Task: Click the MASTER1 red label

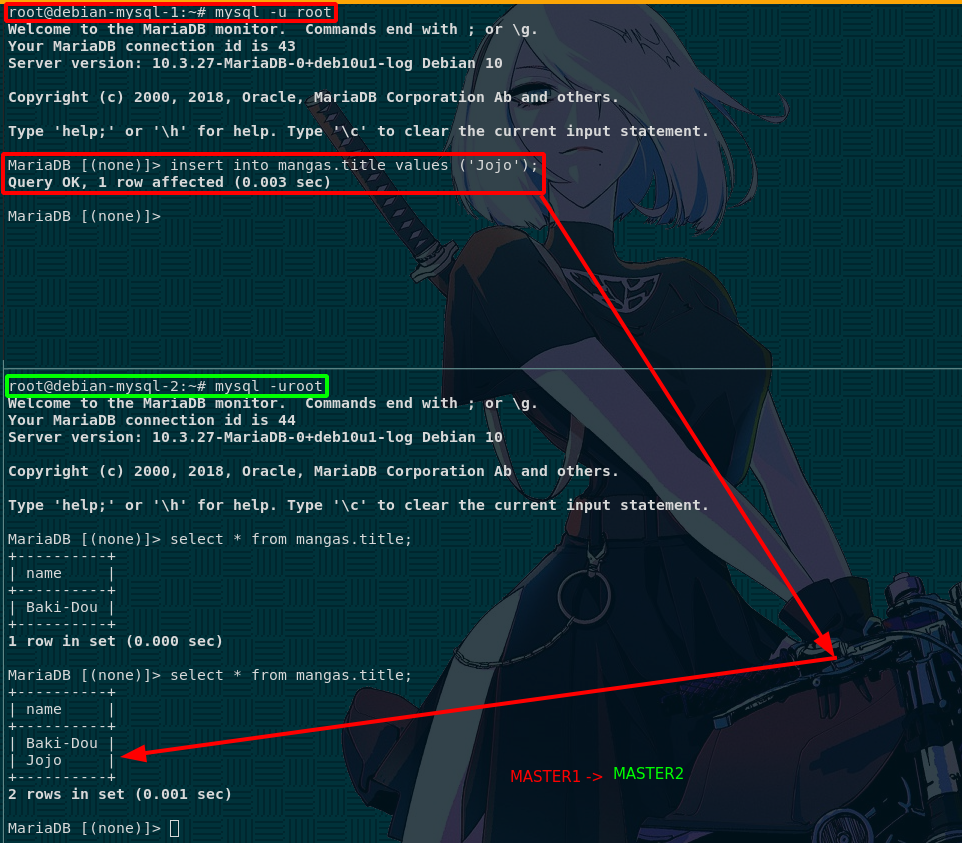Action: 545,776
